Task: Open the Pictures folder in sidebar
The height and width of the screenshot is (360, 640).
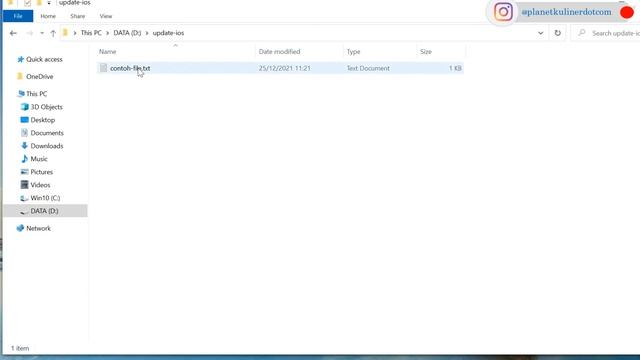Action: (x=42, y=172)
